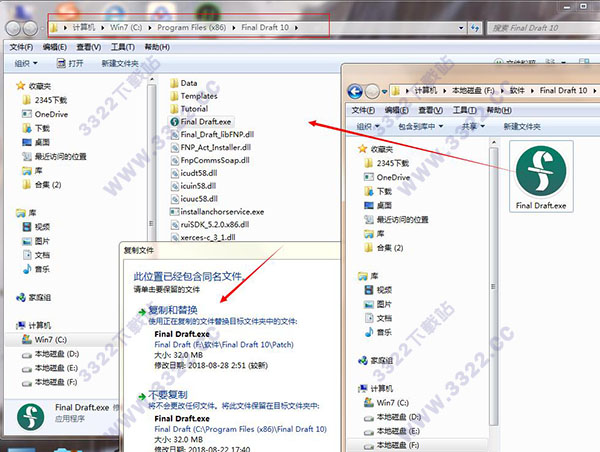Expand Share with dropdown in right window
Image resolution: width=600 pixels, height=452 pixels.
(473, 126)
